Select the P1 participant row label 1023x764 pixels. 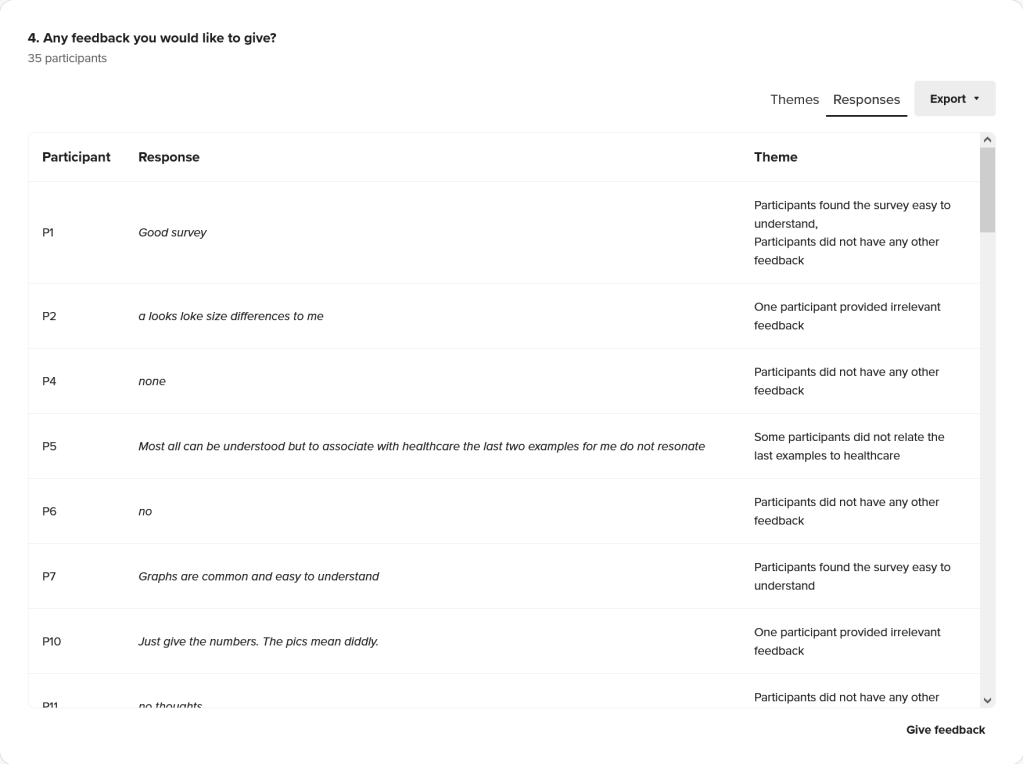(48, 233)
